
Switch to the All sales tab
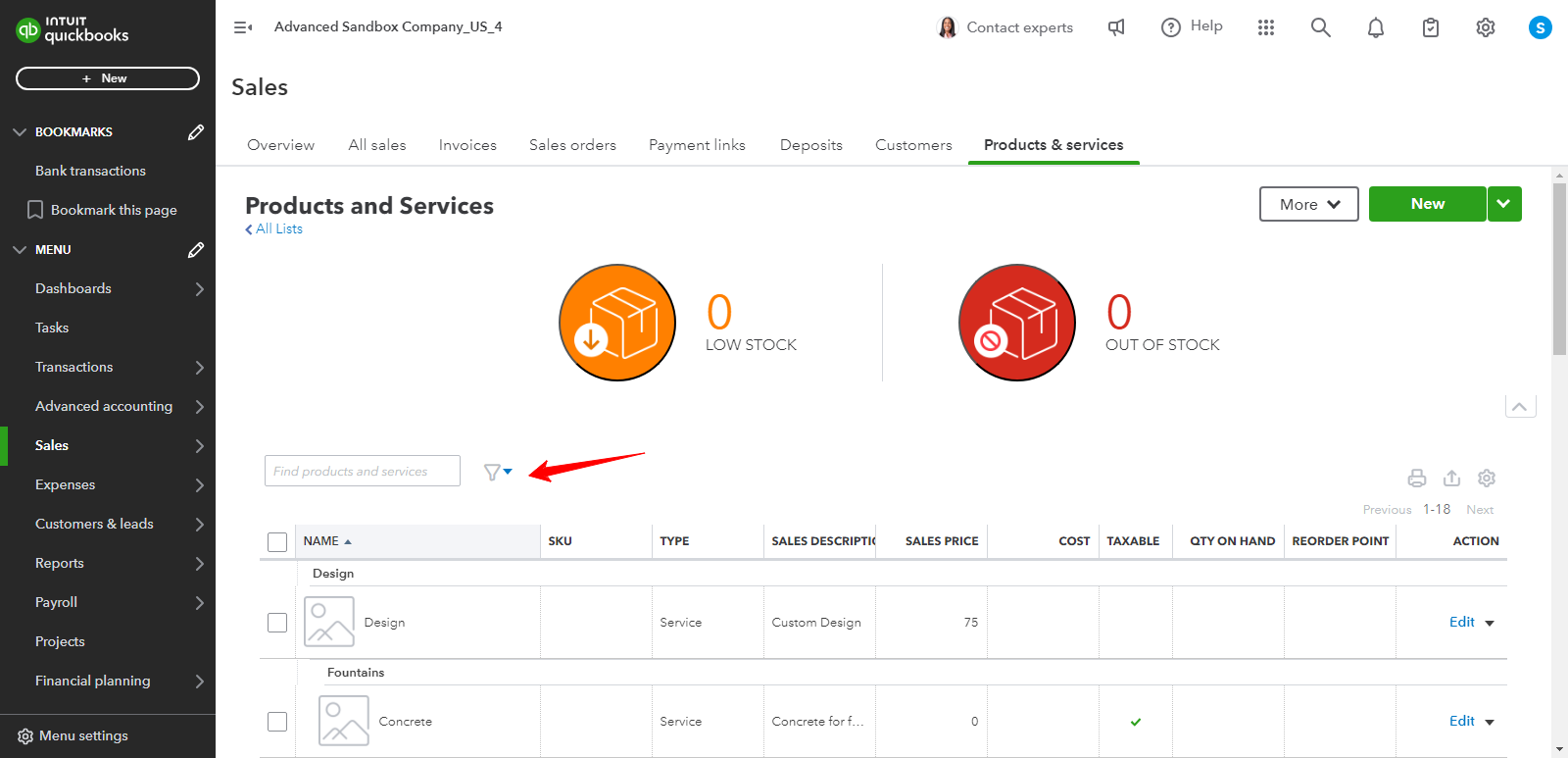(x=377, y=145)
